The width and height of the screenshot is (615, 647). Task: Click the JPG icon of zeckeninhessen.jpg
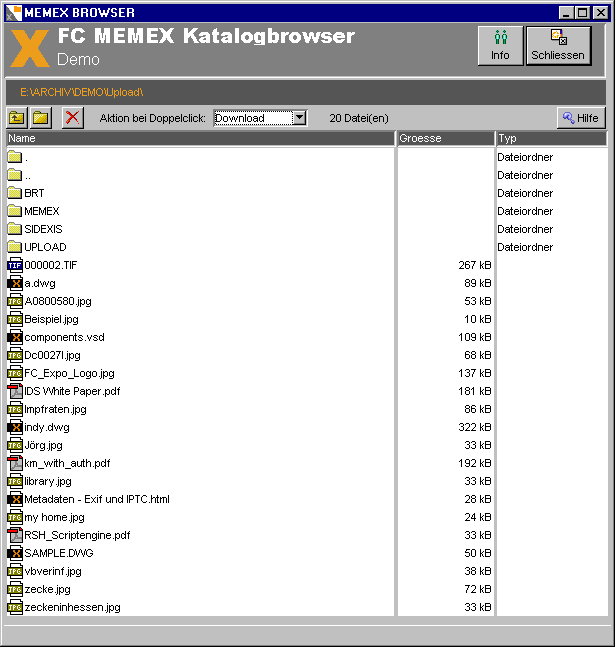pos(15,607)
